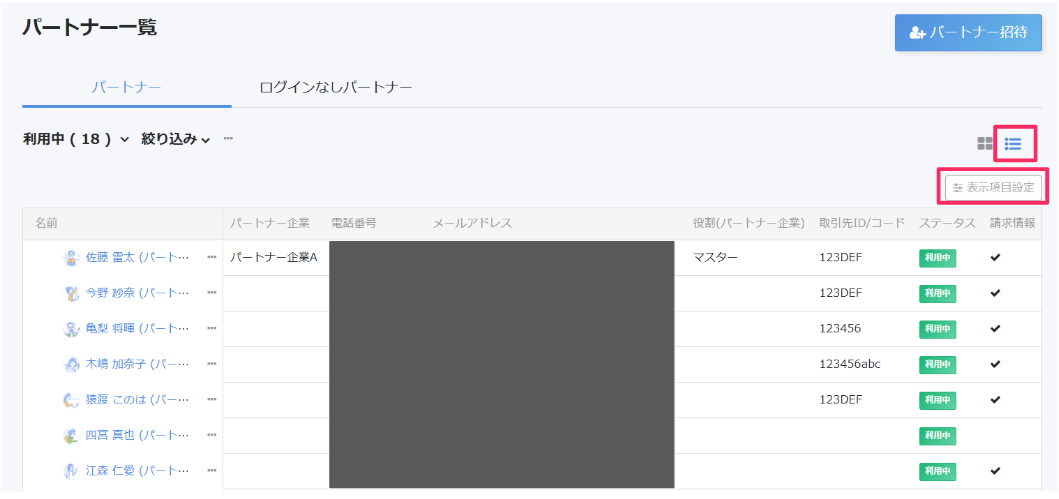
Task: Click the ステータス column header
Action: coord(947,224)
